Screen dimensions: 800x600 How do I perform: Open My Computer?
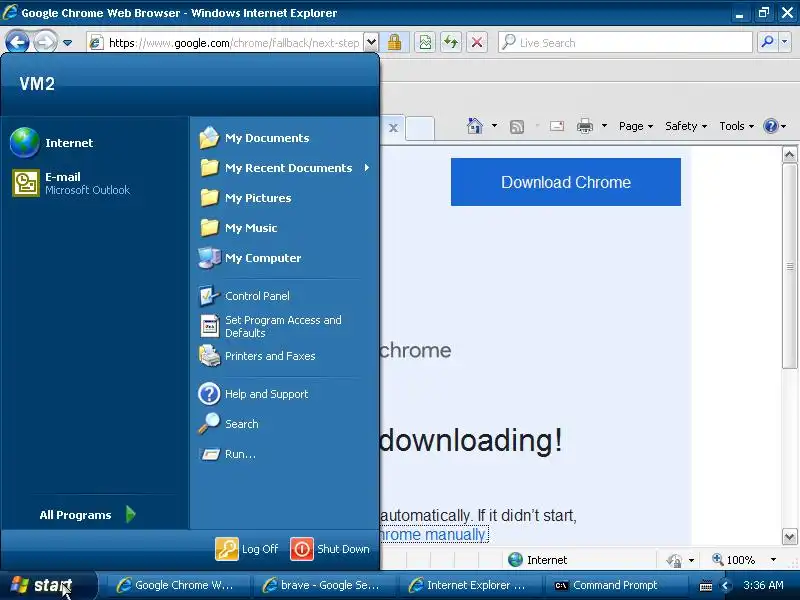click(x=284, y=258)
